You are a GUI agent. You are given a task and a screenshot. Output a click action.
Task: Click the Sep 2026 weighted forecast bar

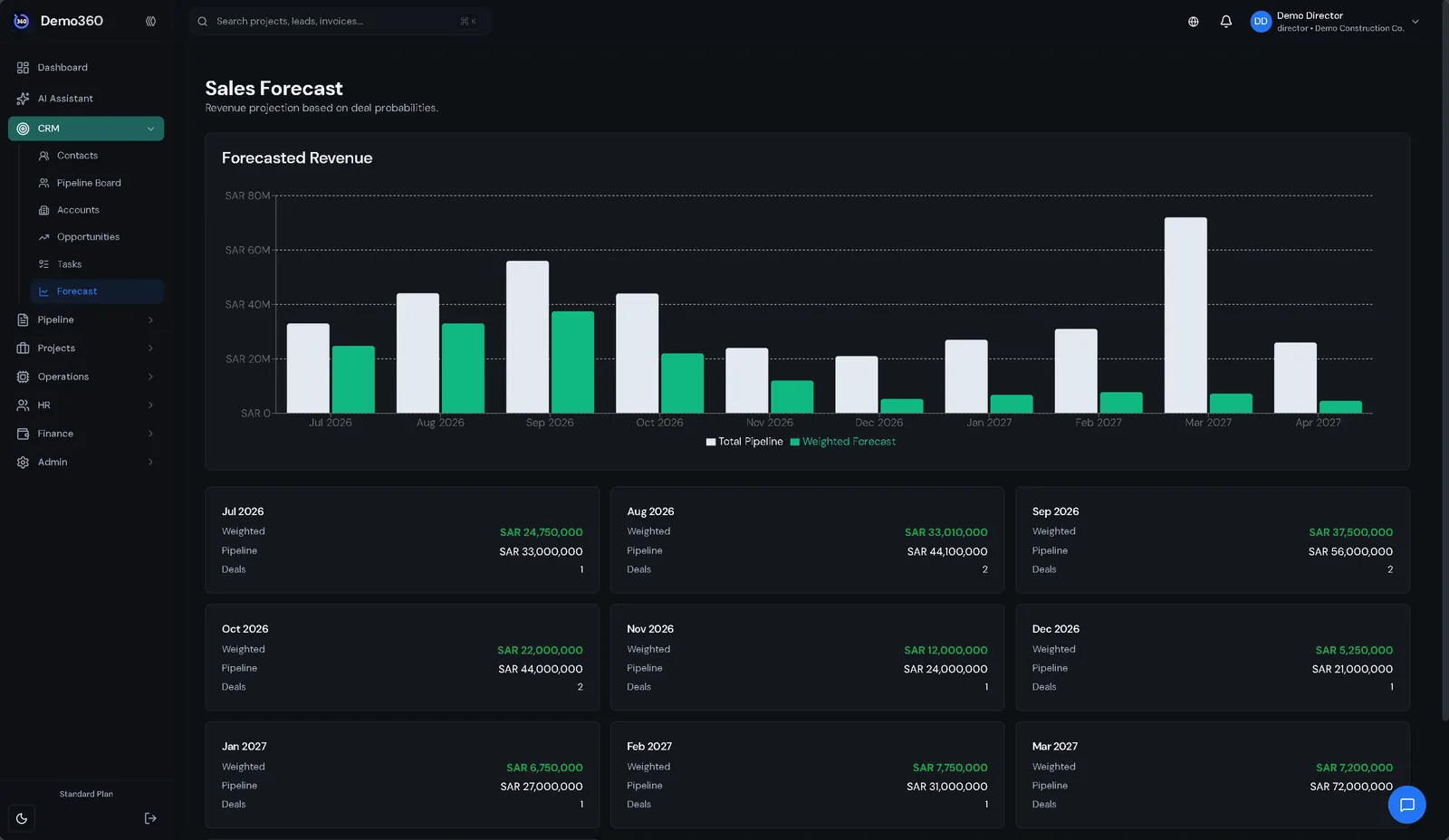tap(572, 362)
